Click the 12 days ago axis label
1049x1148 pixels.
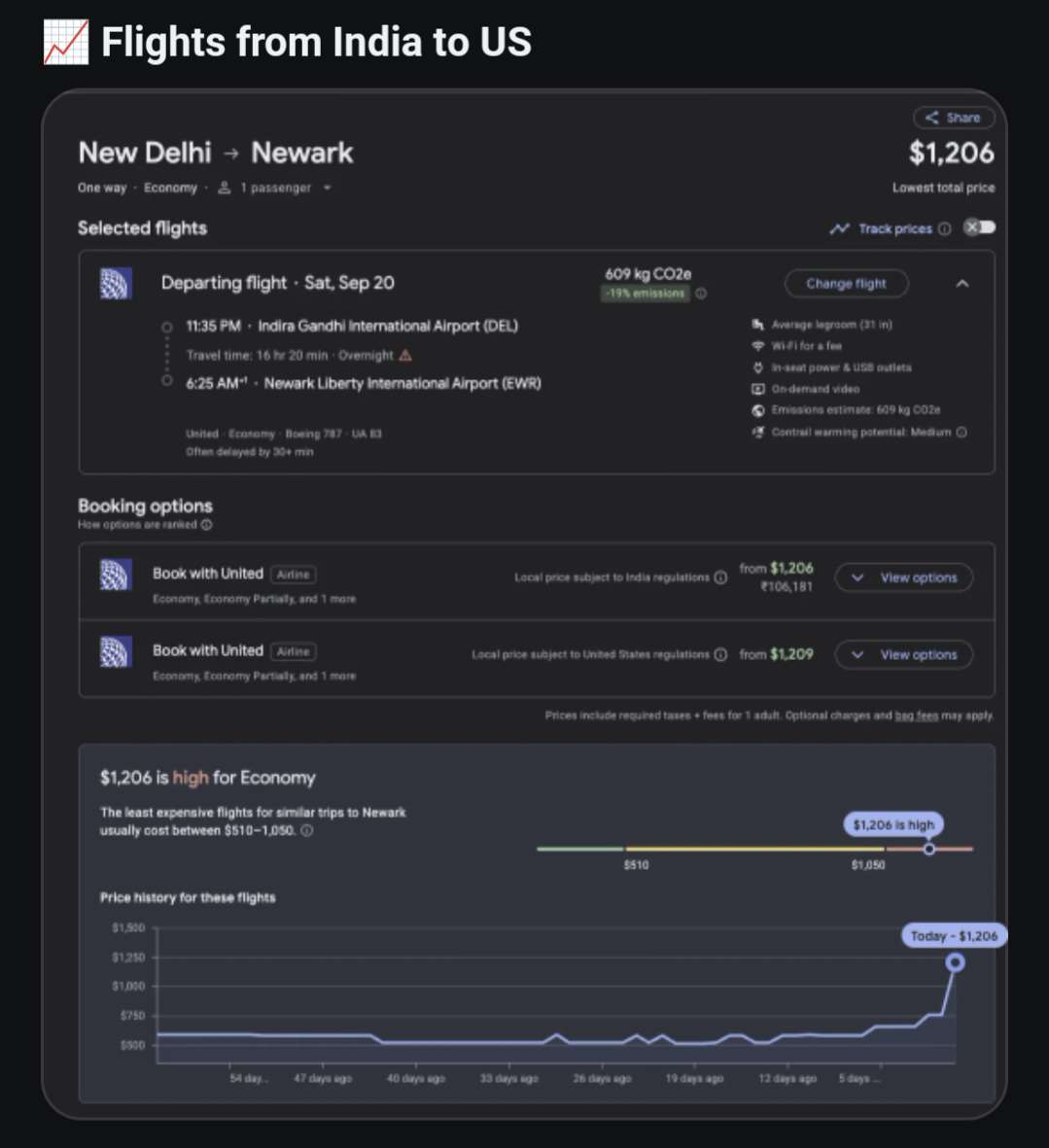(x=787, y=1078)
